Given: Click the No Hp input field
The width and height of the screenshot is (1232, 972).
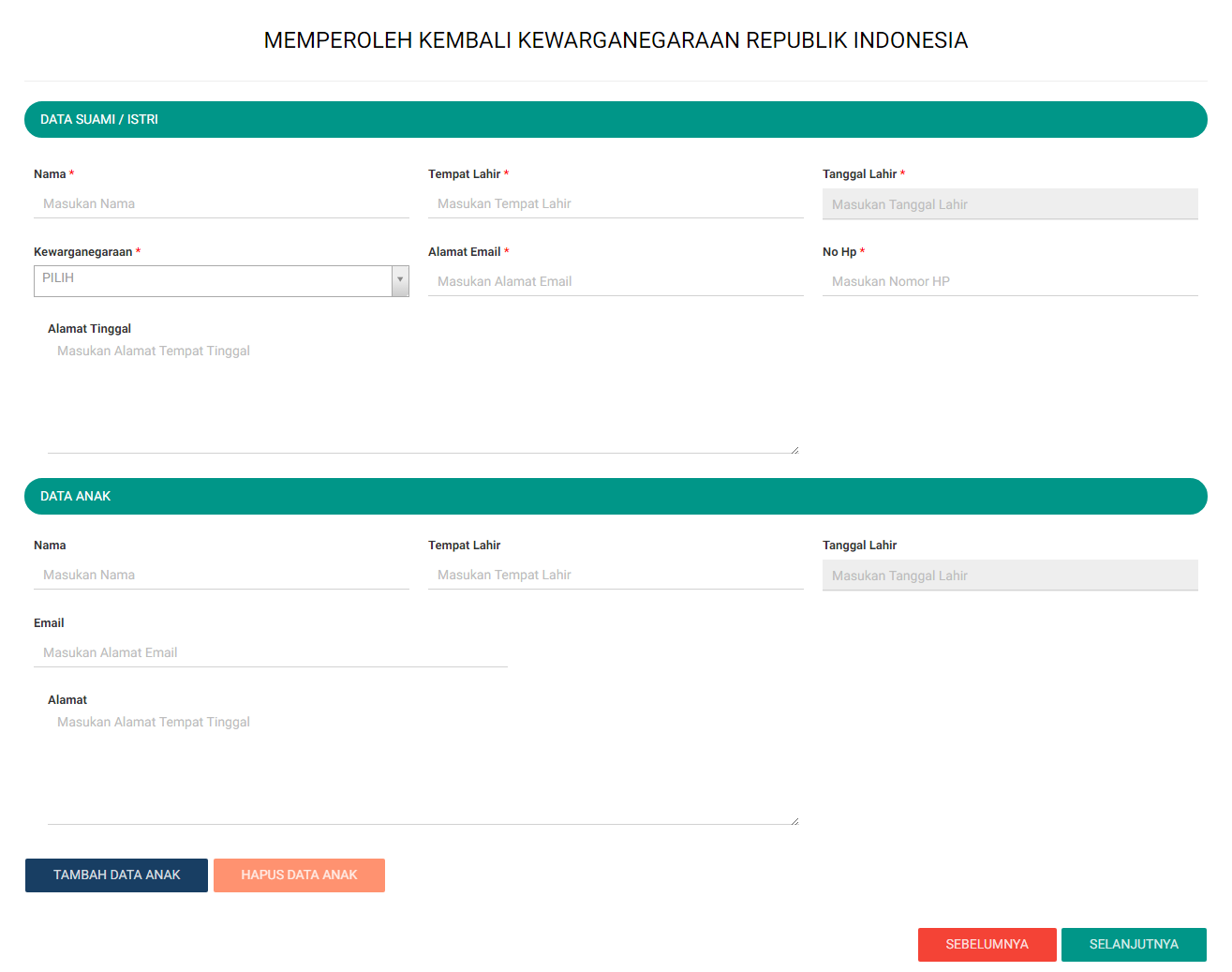Looking at the screenshot, I should point(1010,281).
